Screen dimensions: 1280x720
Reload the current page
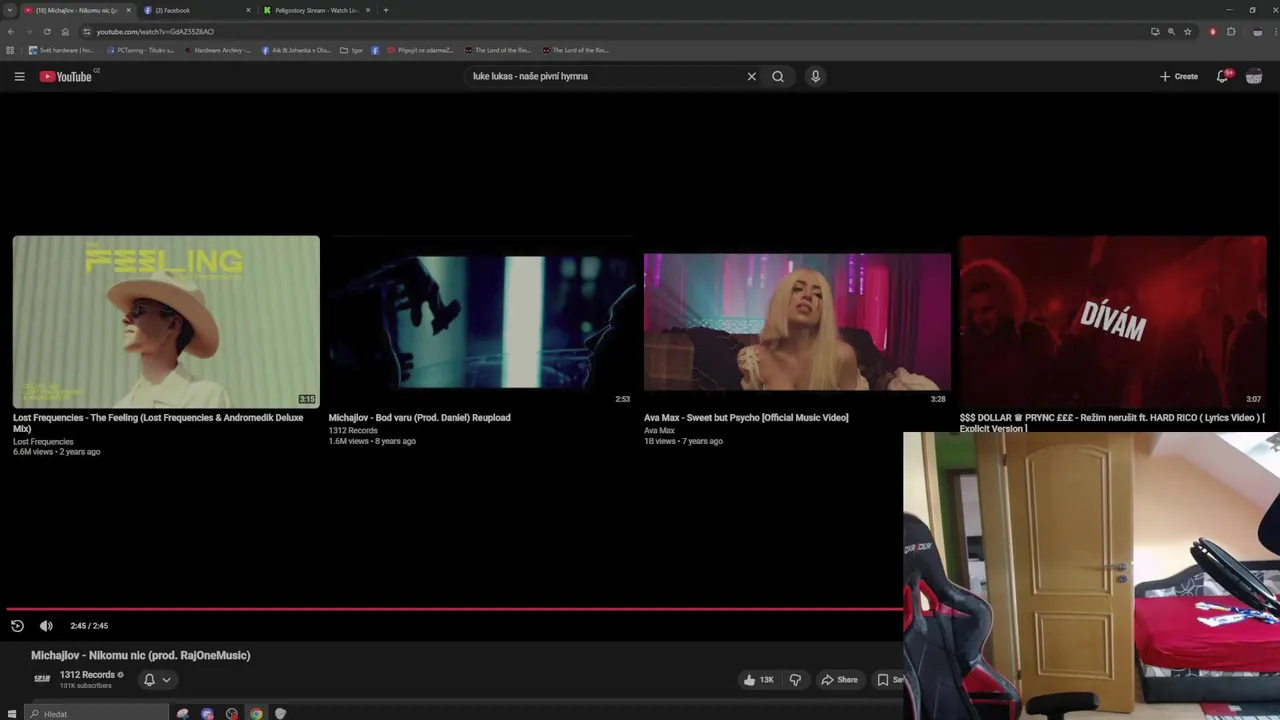47,31
